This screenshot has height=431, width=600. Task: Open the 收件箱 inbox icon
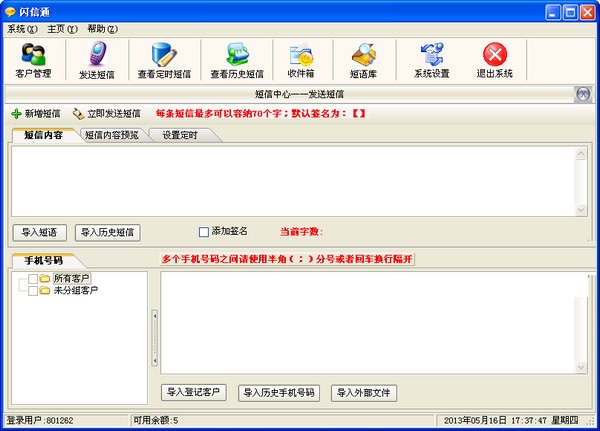pos(301,56)
